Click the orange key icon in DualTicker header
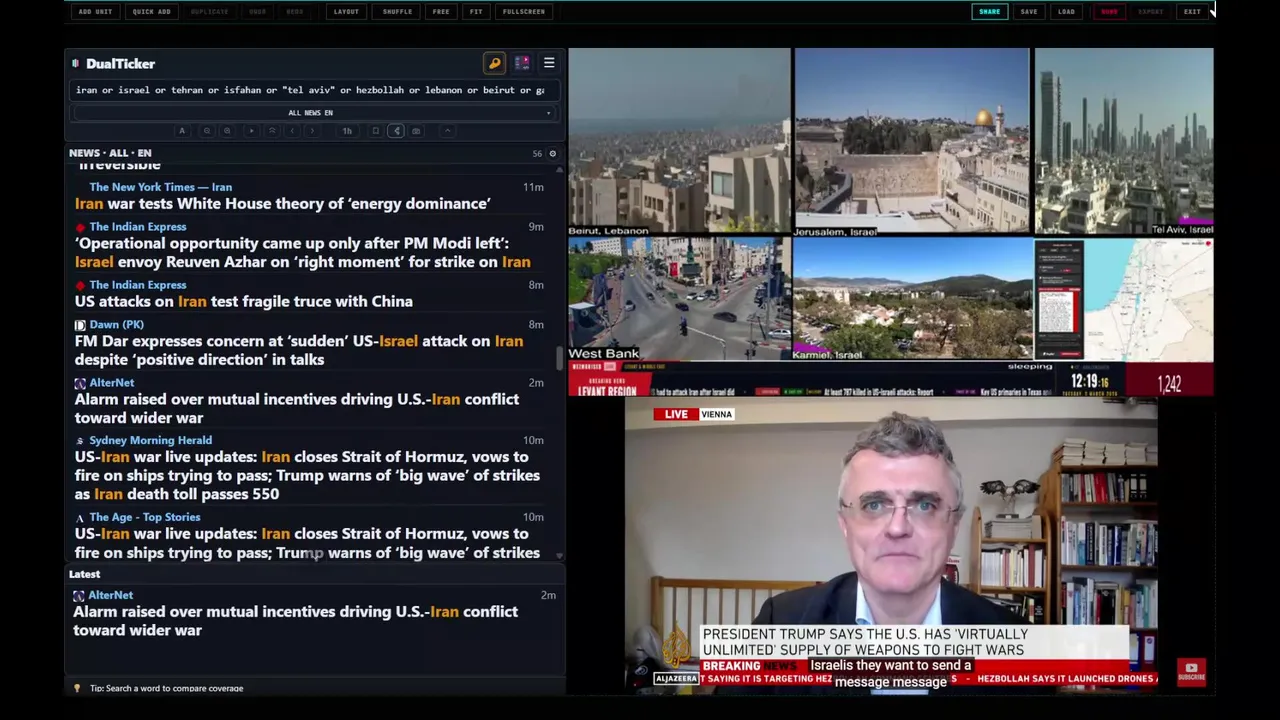Image resolution: width=1280 pixels, height=720 pixels. [x=494, y=63]
